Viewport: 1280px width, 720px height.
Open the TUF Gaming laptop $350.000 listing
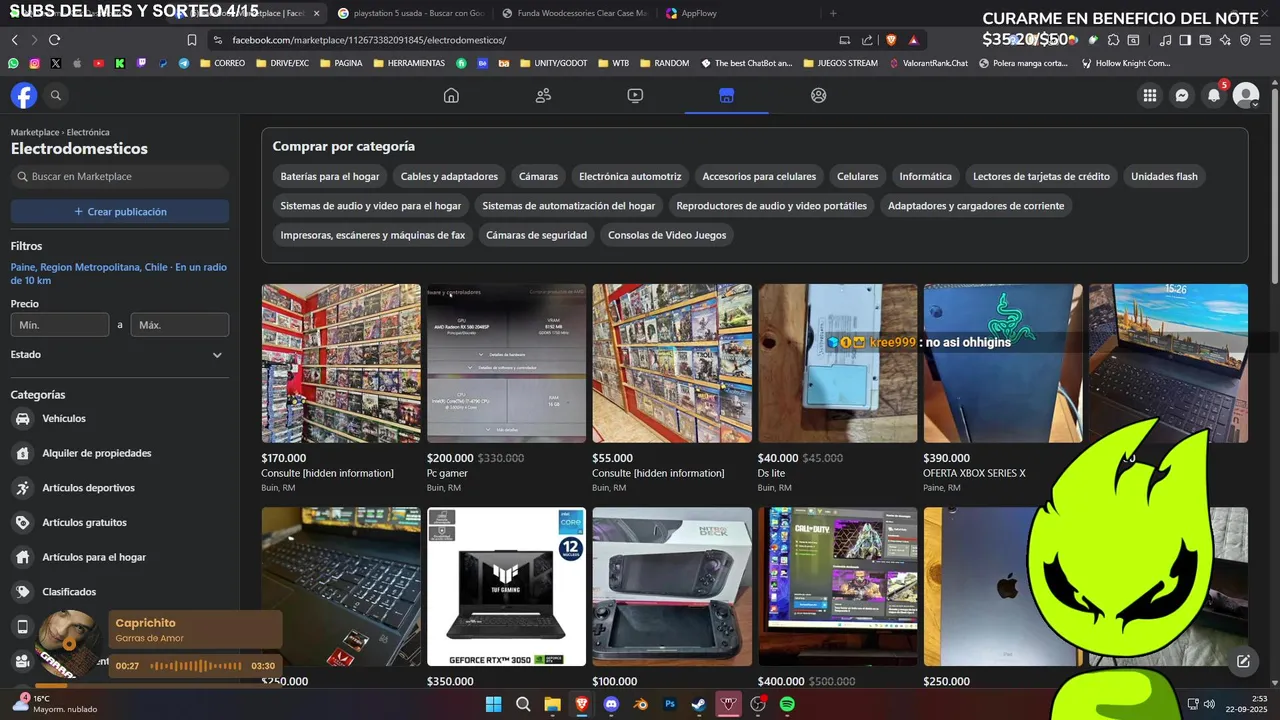point(507,587)
